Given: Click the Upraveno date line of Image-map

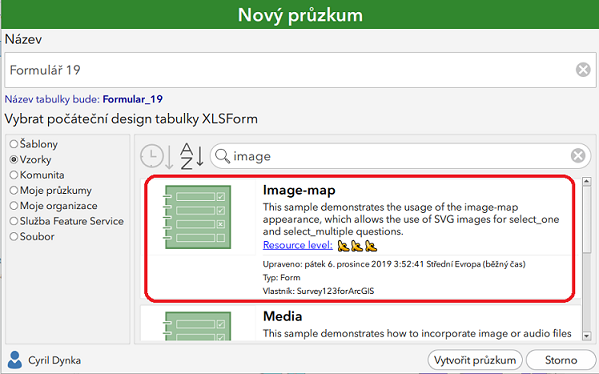Looking at the screenshot, I should coord(394,264).
